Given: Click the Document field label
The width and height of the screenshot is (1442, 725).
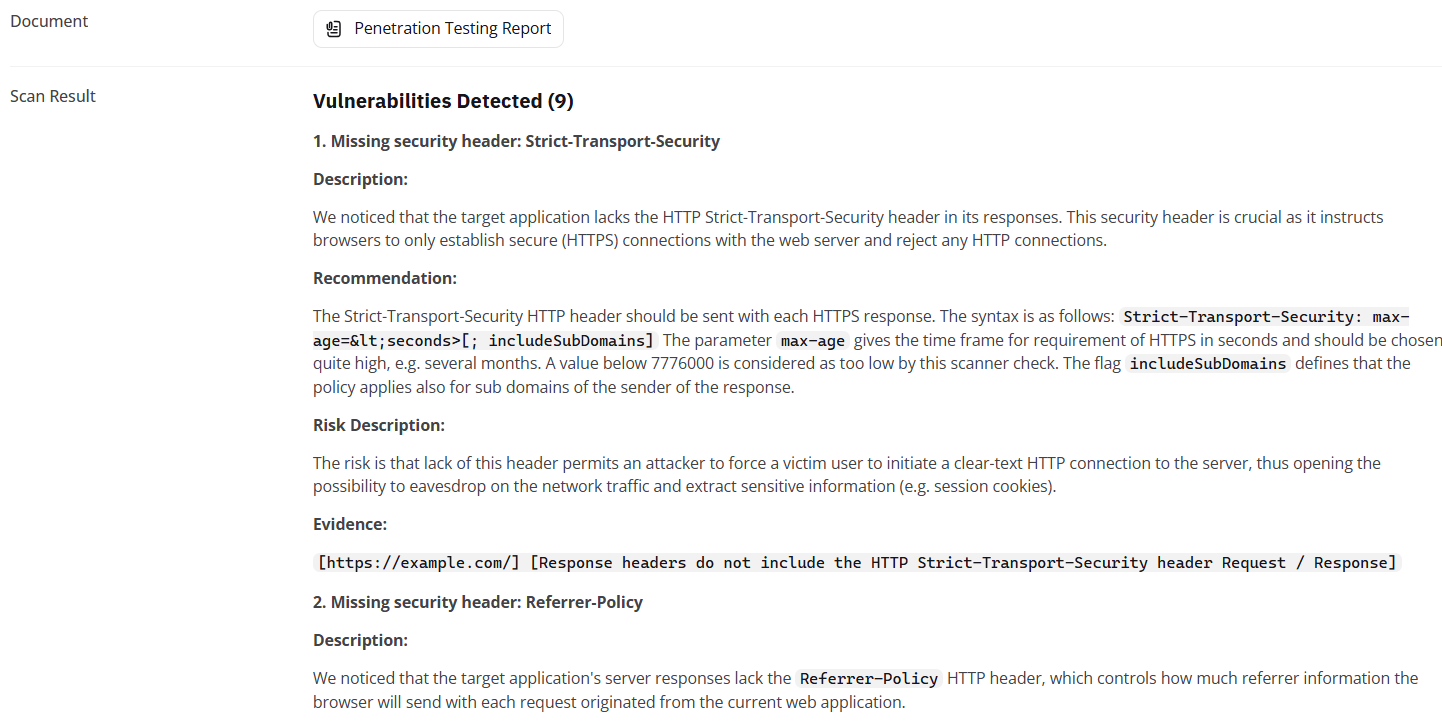Looking at the screenshot, I should click(49, 21).
